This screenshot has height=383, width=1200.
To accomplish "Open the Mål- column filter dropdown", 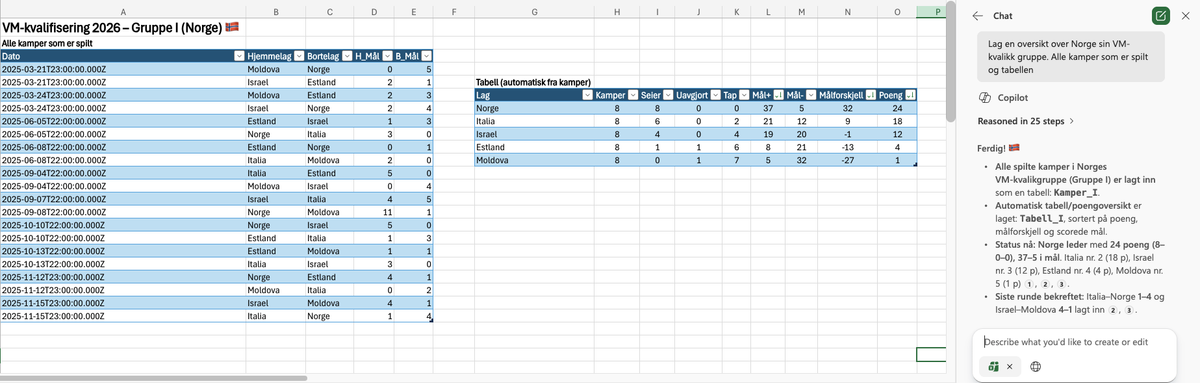I will click(x=811, y=94).
